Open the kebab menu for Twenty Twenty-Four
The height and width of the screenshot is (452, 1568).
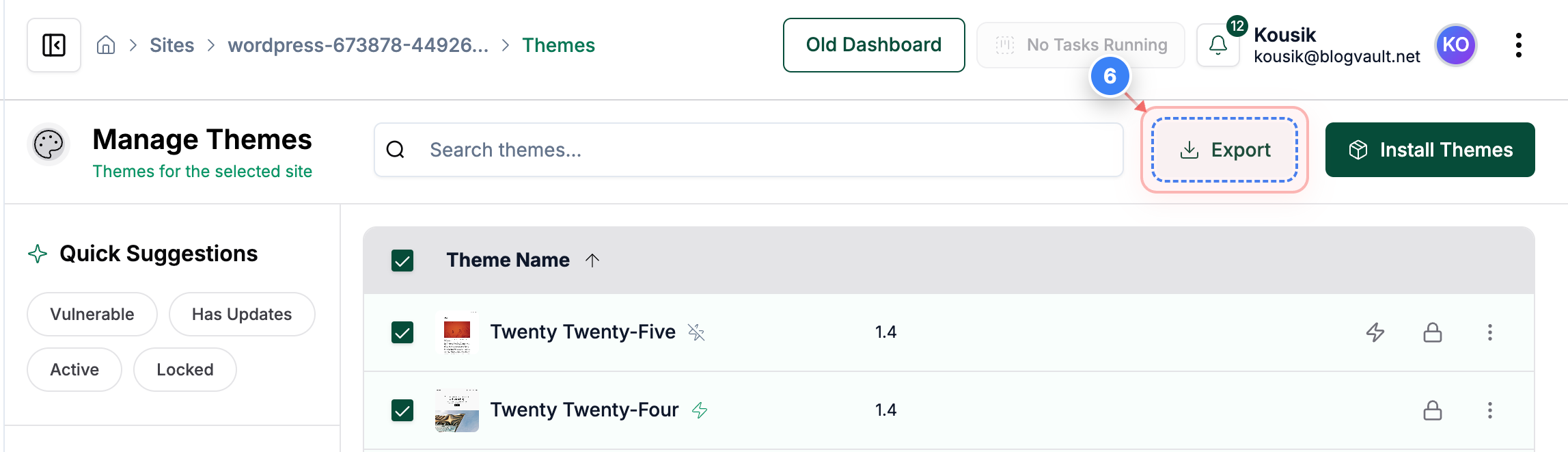tap(1489, 410)
